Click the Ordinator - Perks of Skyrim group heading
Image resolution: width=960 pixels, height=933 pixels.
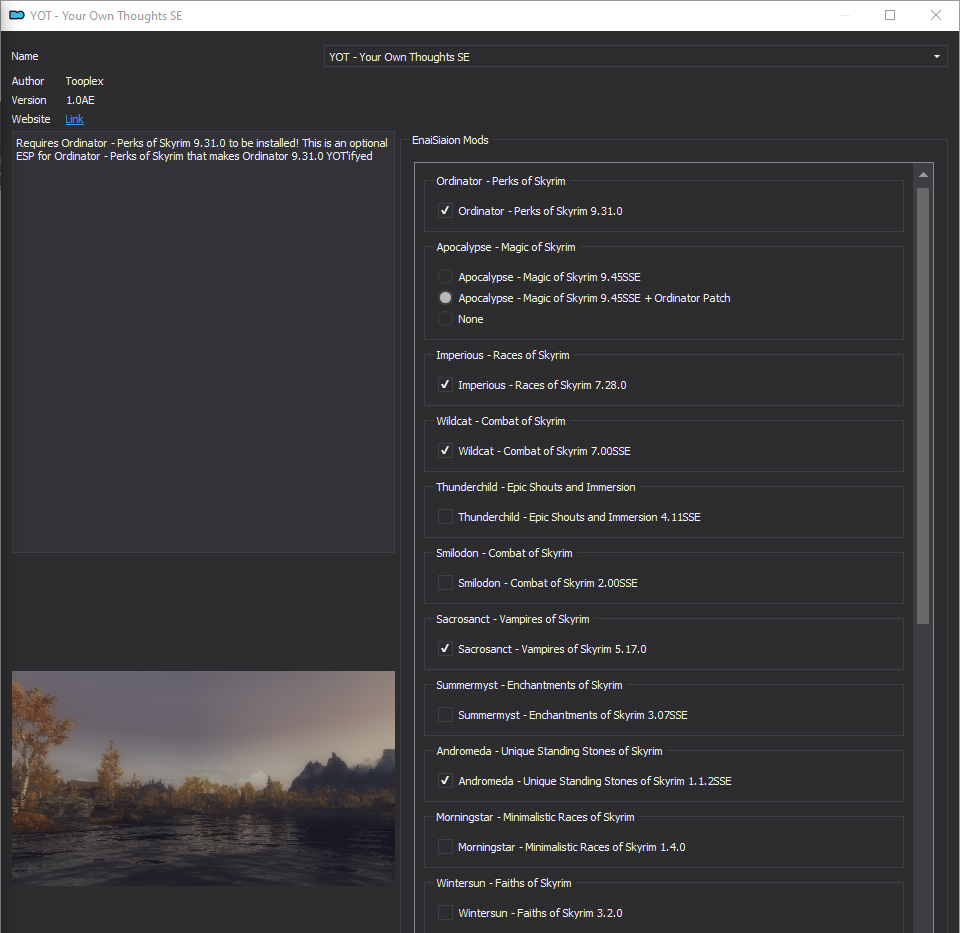coord(501,181)
